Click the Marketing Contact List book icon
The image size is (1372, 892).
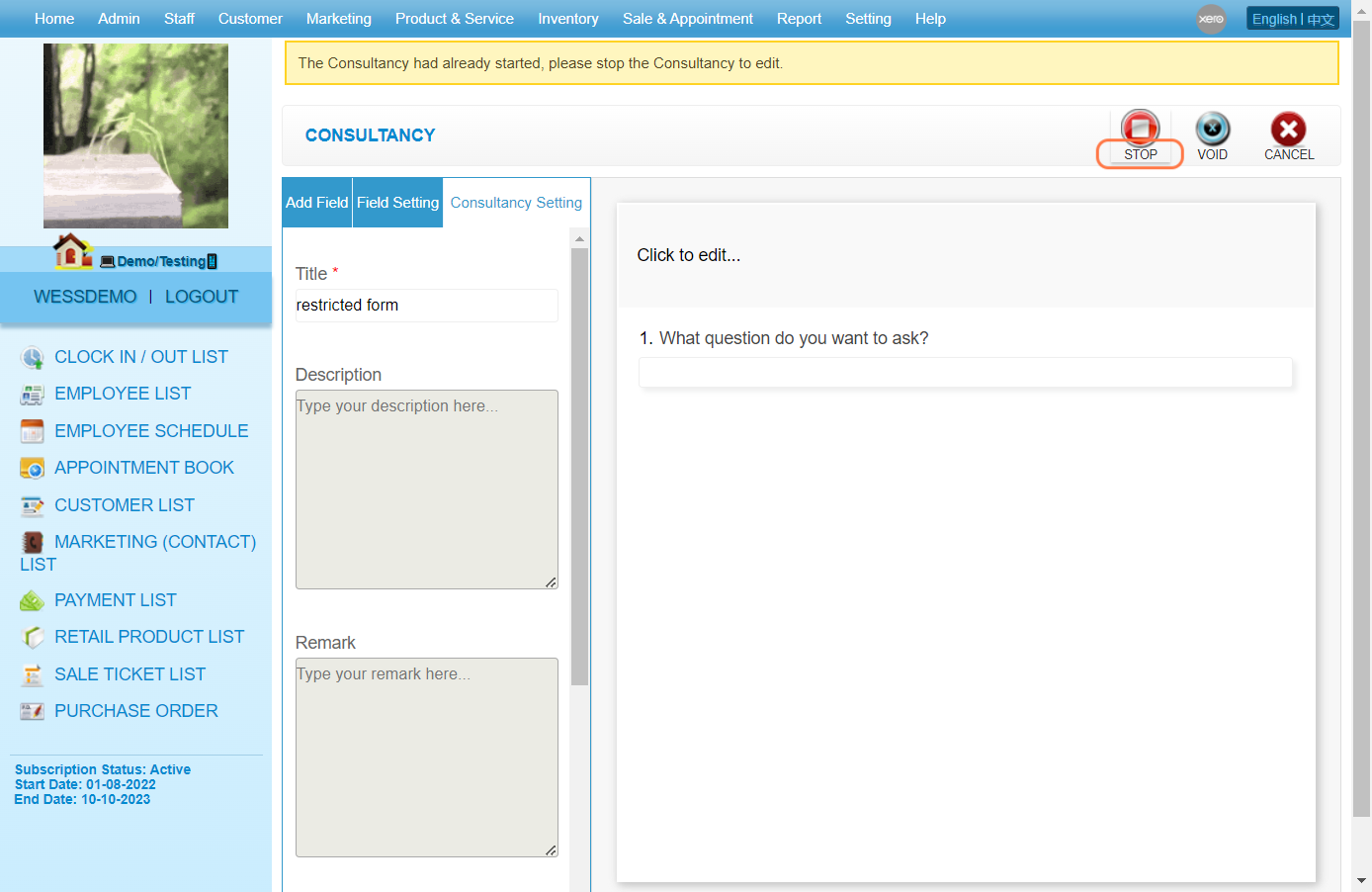click(32, 542)
